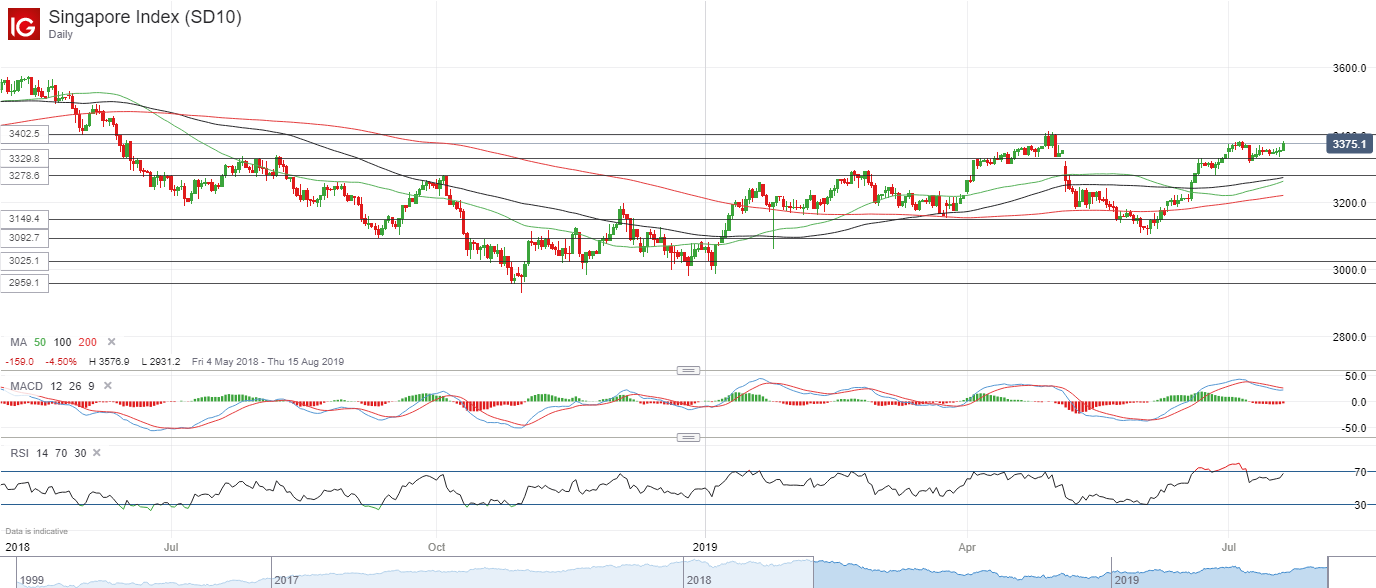Click the H 3576.9 high value
Image resolution: width=1376 pixels, height=588 pixels.
pos(110,361)
